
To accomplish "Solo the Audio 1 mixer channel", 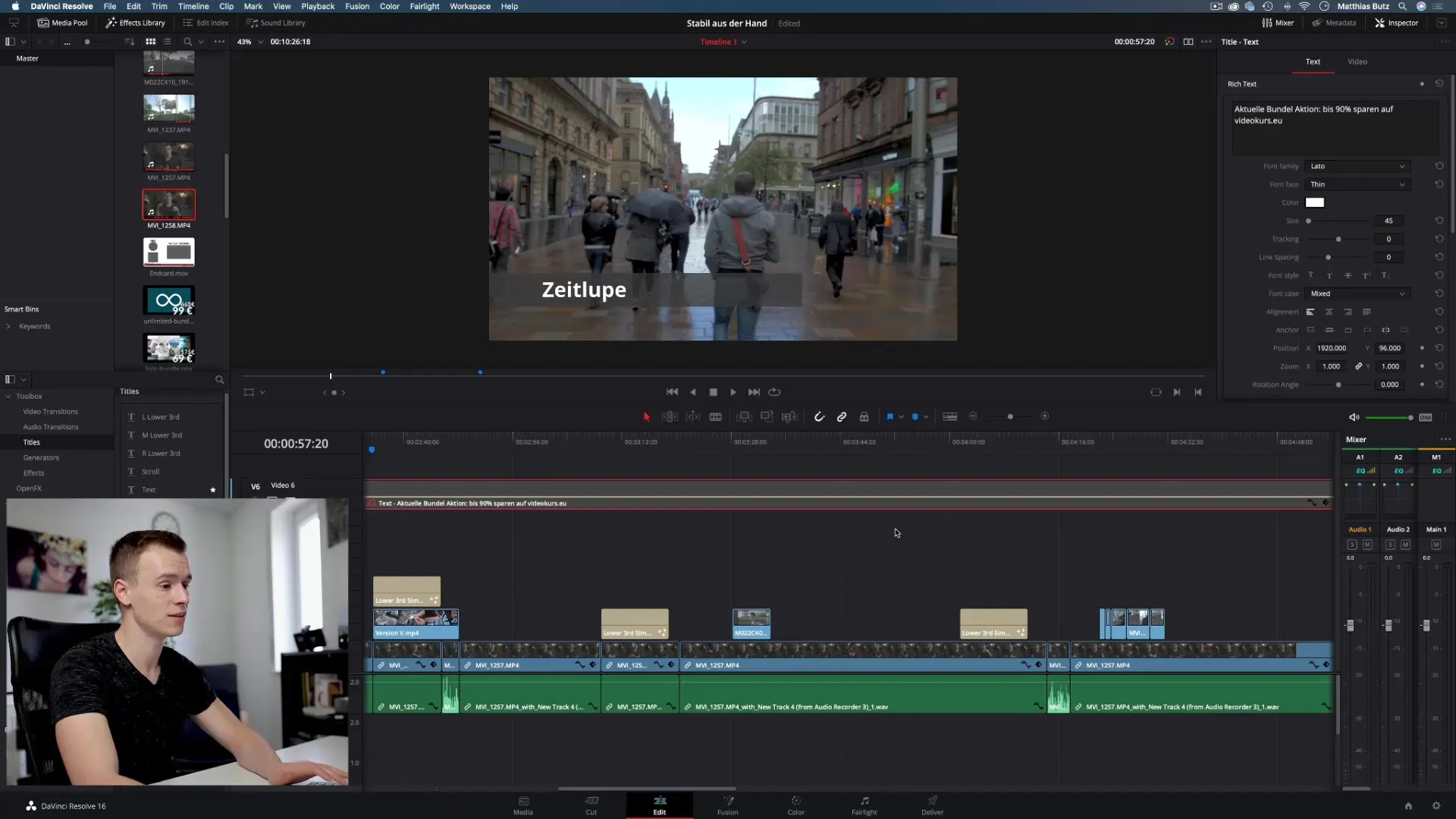I will tap(1352, 545).
